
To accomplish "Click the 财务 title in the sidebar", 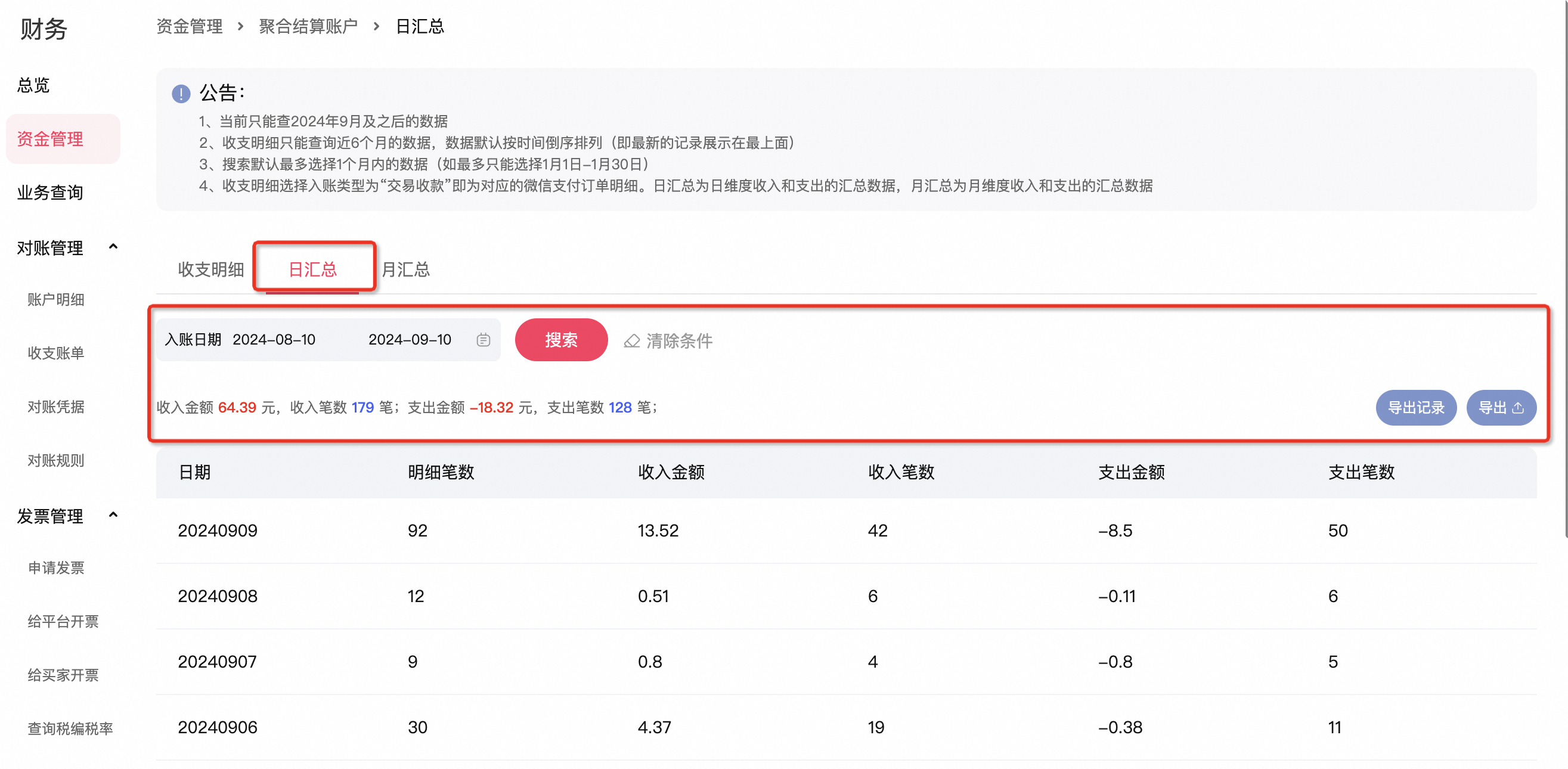I will tap(43, 29).
